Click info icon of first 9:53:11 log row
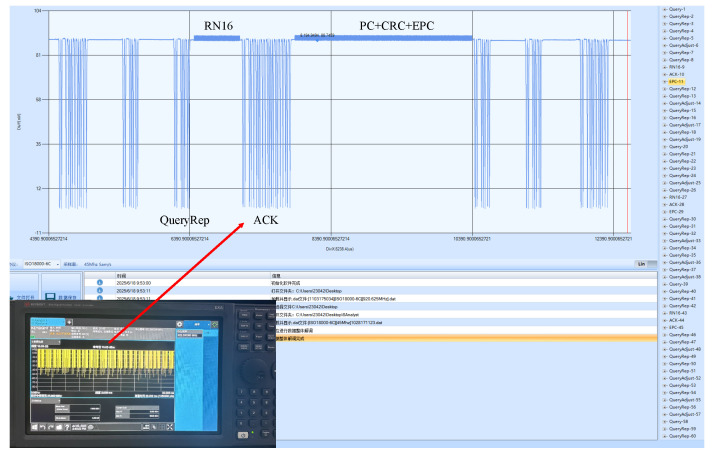This screenshot has height=456, width=714. point(100,291)
